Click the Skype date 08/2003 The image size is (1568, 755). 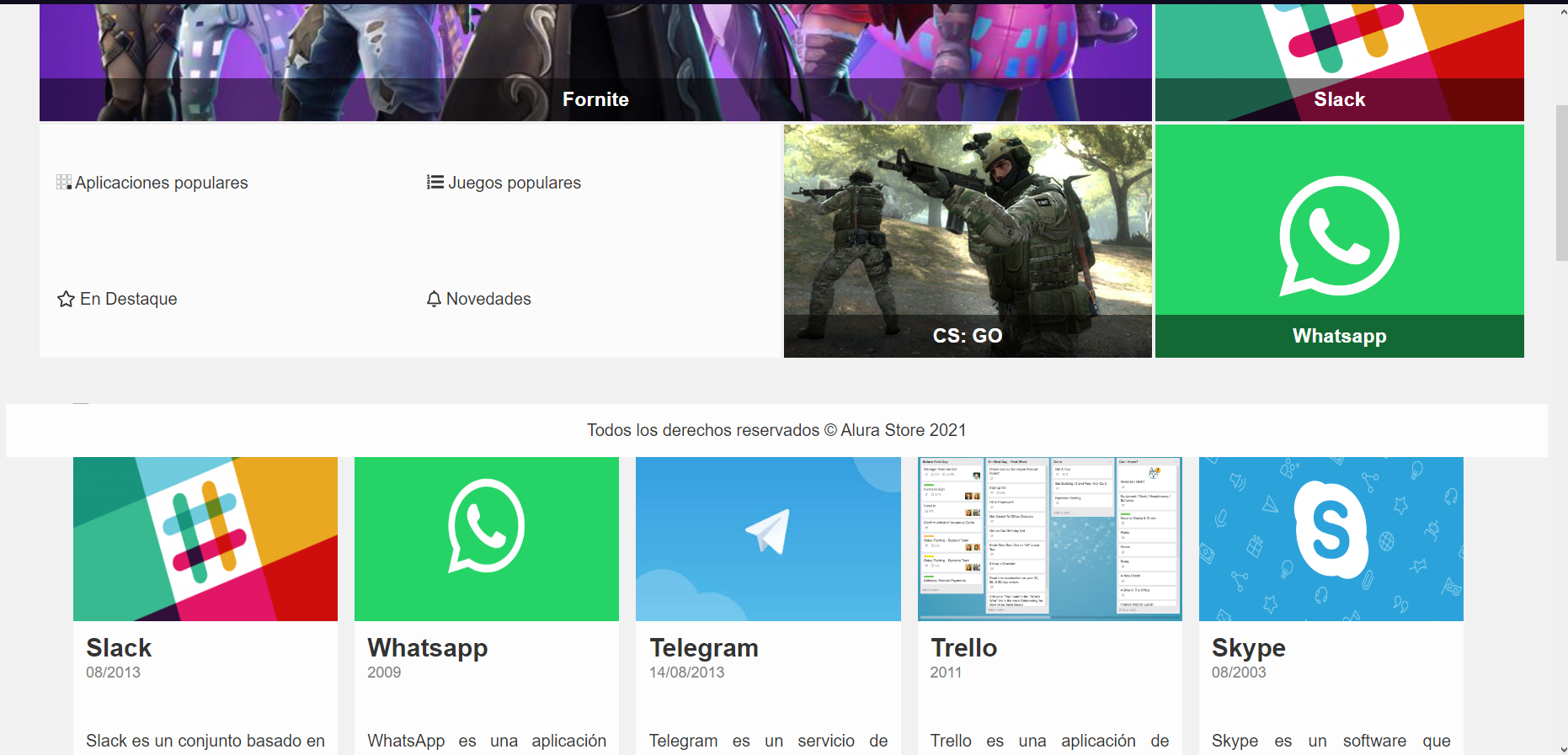point(1239,673)
